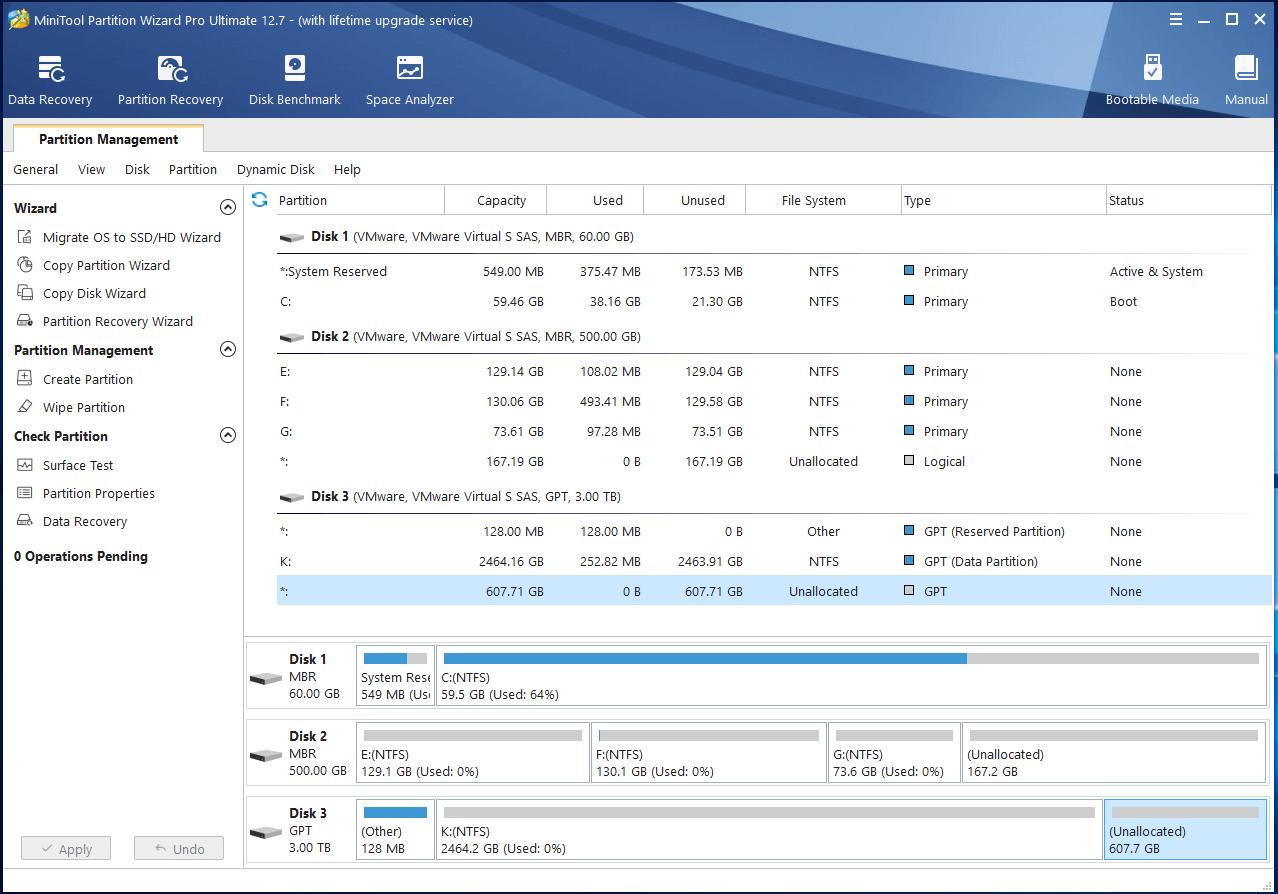Select the G: partition row
The width and height of the screenshot is (1278, 894).
[774, 431]
